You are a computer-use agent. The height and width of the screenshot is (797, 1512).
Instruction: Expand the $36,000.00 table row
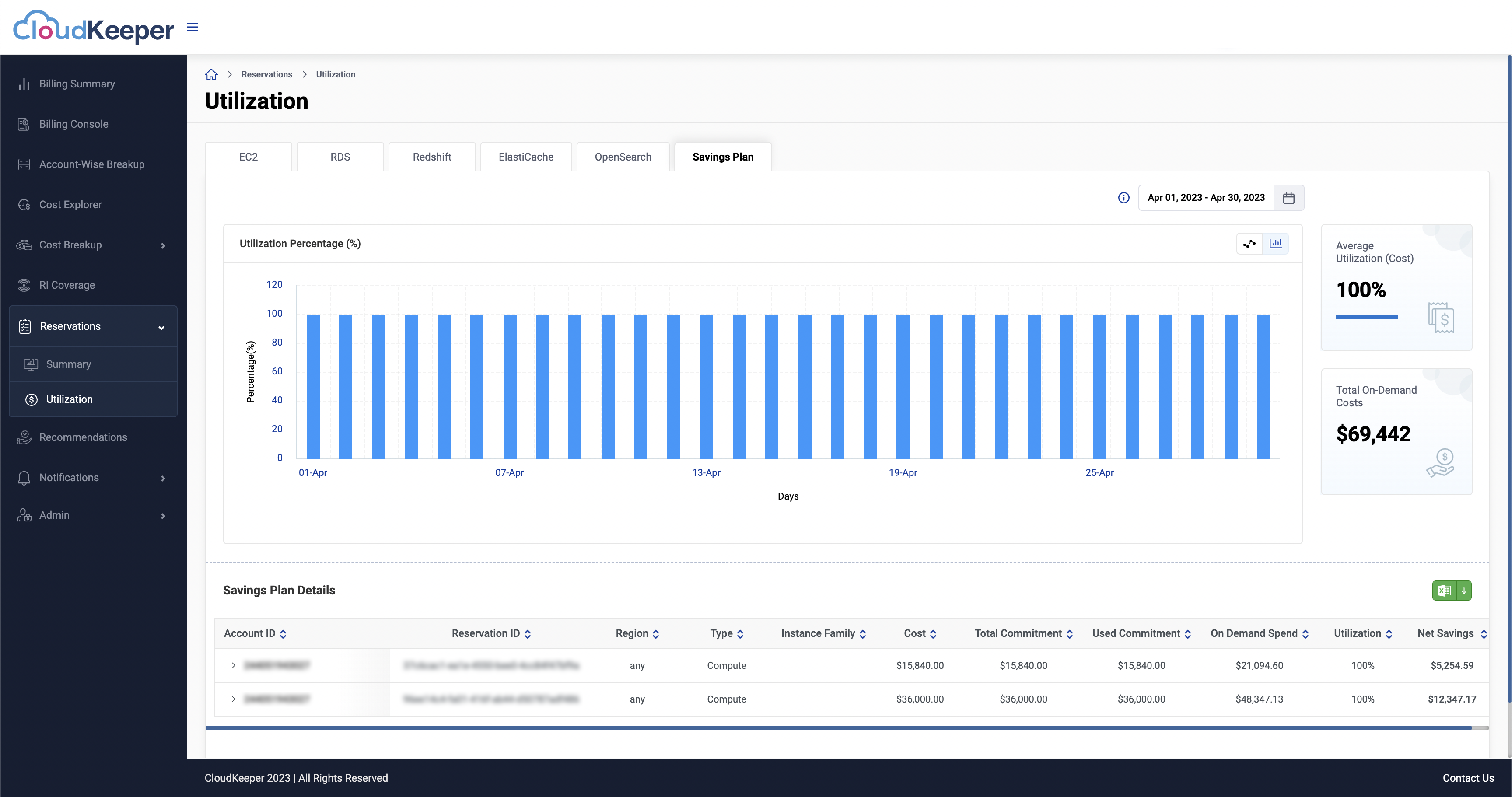point(234,699)
